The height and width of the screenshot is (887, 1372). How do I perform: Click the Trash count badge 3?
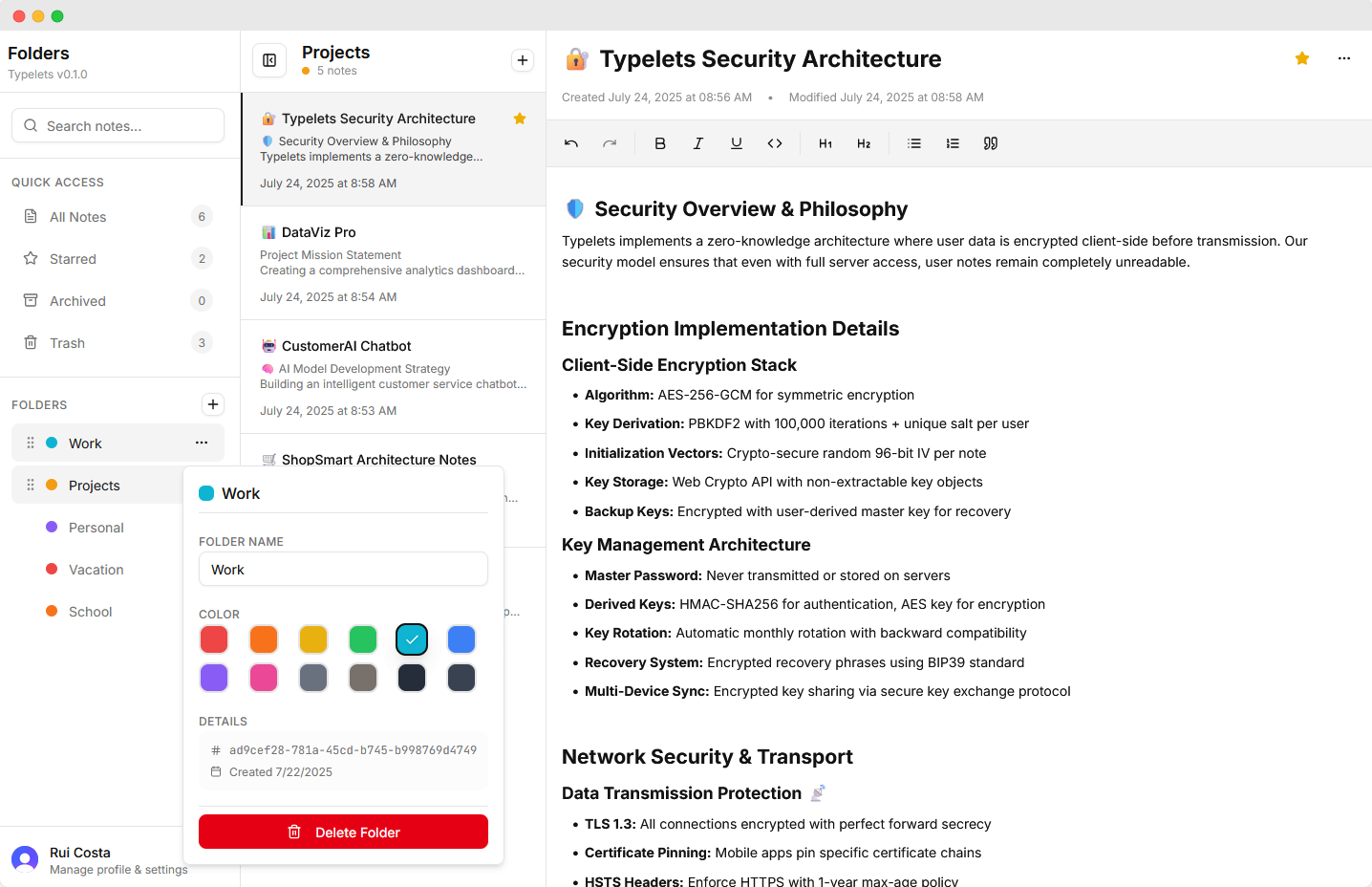tap(202, 342)
